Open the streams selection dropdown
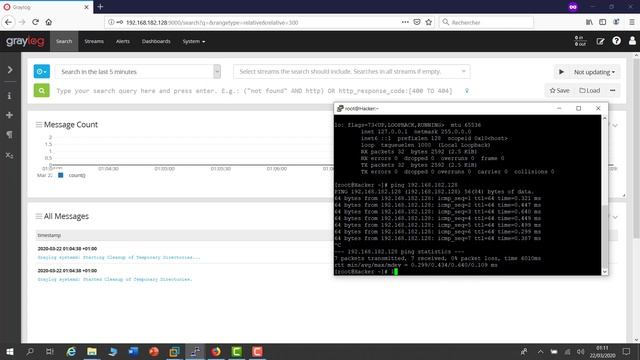This screenshot has width=640, height=360. 352,71
